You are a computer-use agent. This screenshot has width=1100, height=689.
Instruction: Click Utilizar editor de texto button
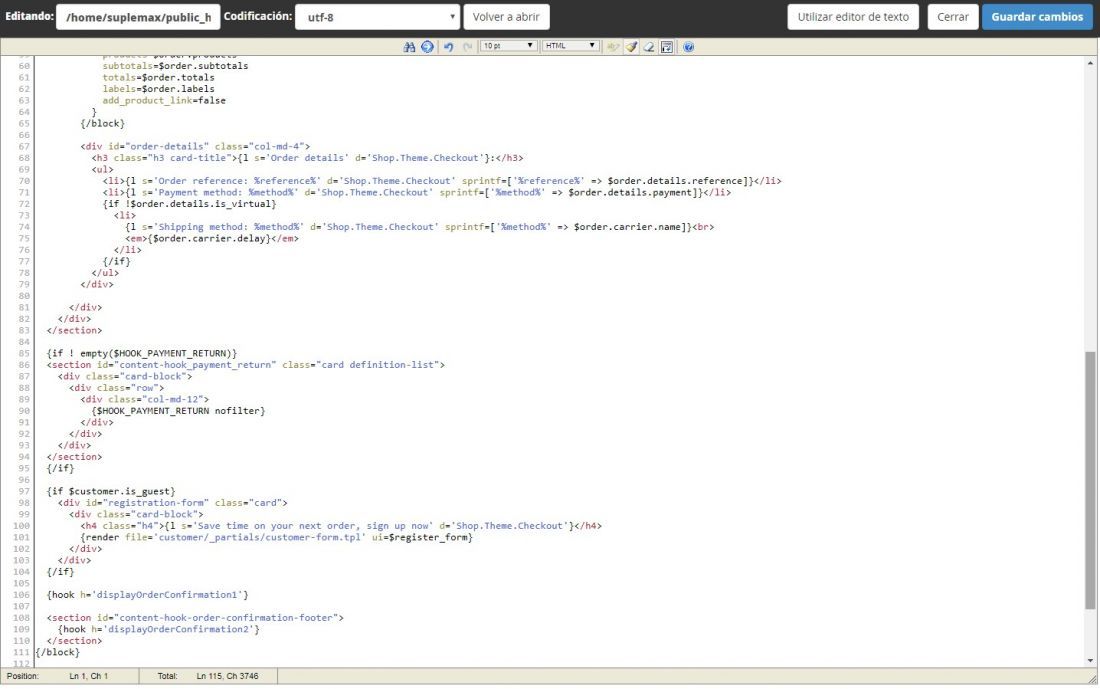pyautogui.click(x=853, y=17)
